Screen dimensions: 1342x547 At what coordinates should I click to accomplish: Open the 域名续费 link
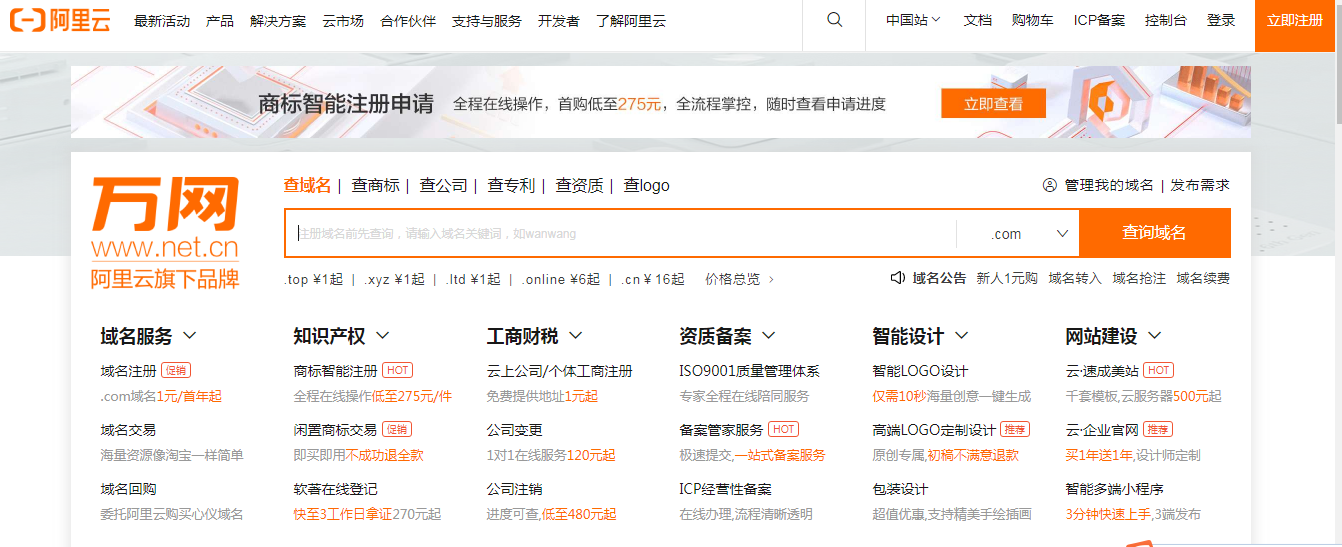point(1203,278)
